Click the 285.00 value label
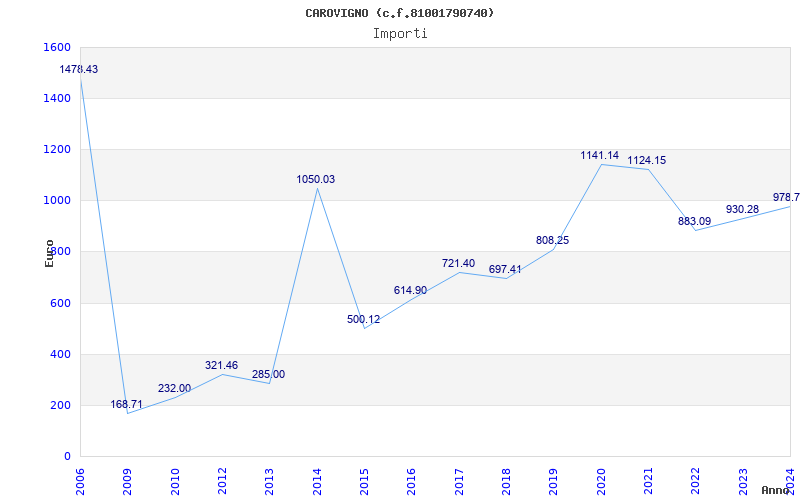Image resolution: width=800 pixels, height=500 pixels. pos(268,375)
